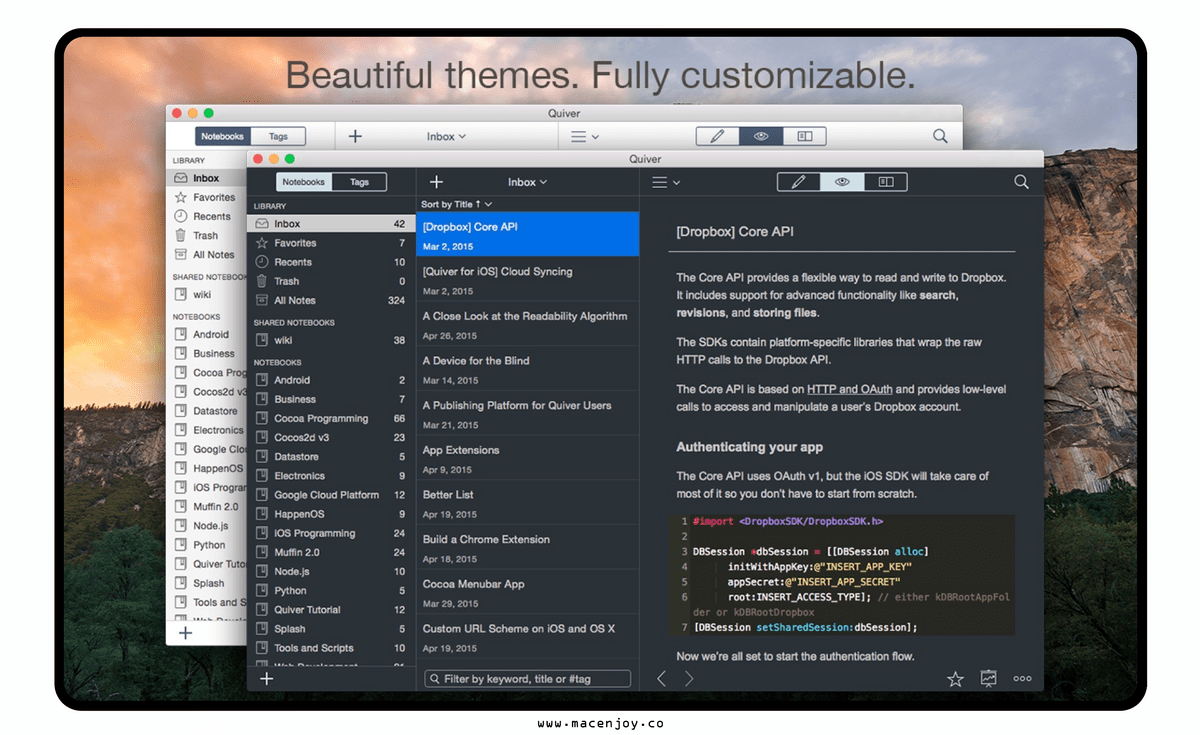Click Android notebook icon in dark sidebar
Viewport: 1200px width, 735px height.
(x=262, y=380)
